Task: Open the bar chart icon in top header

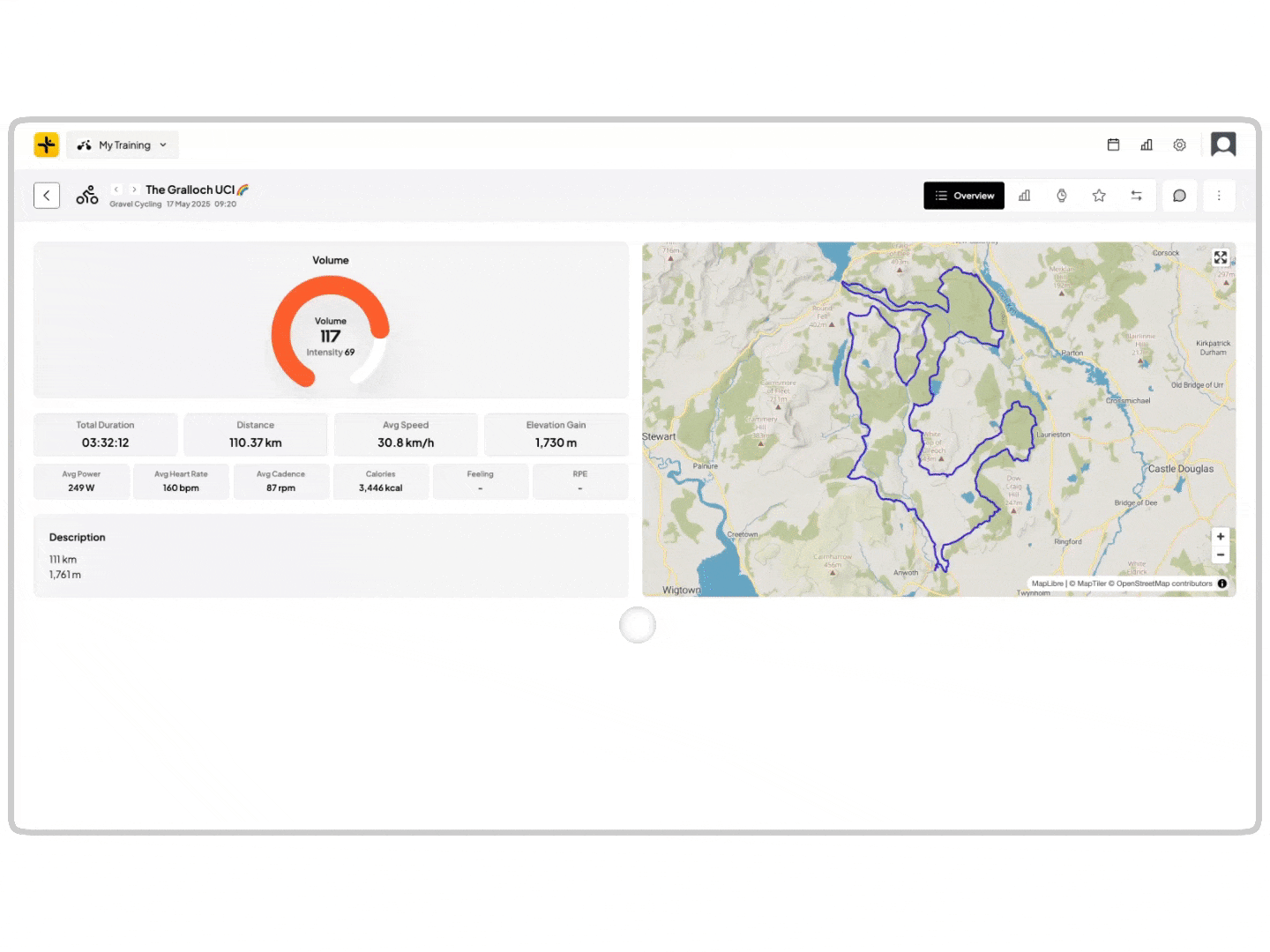Action: pyautogui.click(x=1147, y=145)
